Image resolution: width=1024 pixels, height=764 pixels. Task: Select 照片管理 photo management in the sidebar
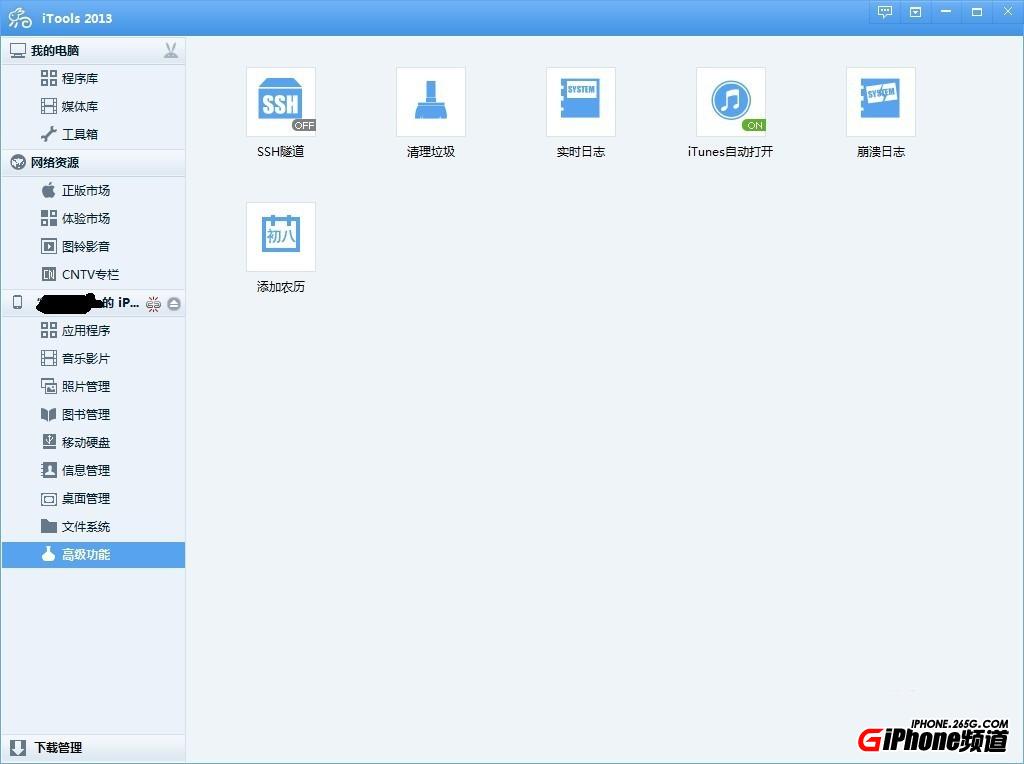click(x=85, y=386)
